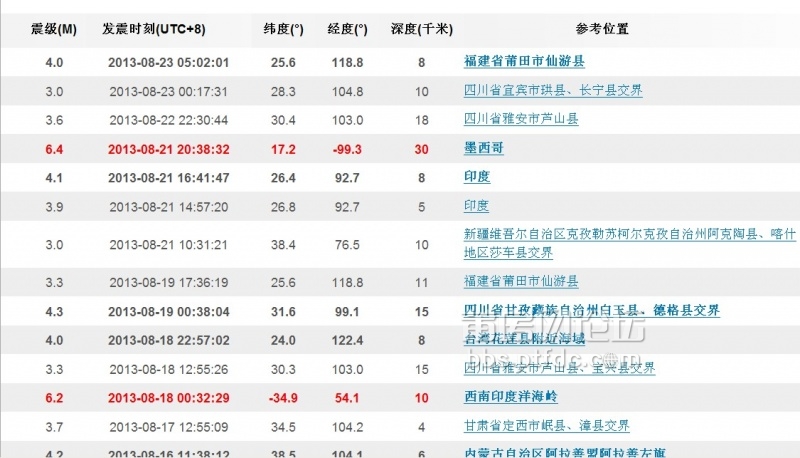Open the 四川省雅安市芦山县、宝兴县交界 link

(x=559, y=368)
